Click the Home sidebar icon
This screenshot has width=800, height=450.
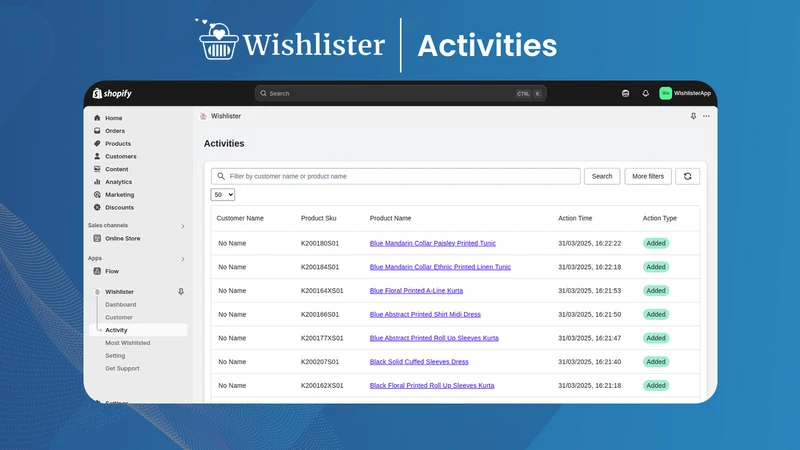pos(97,118)
